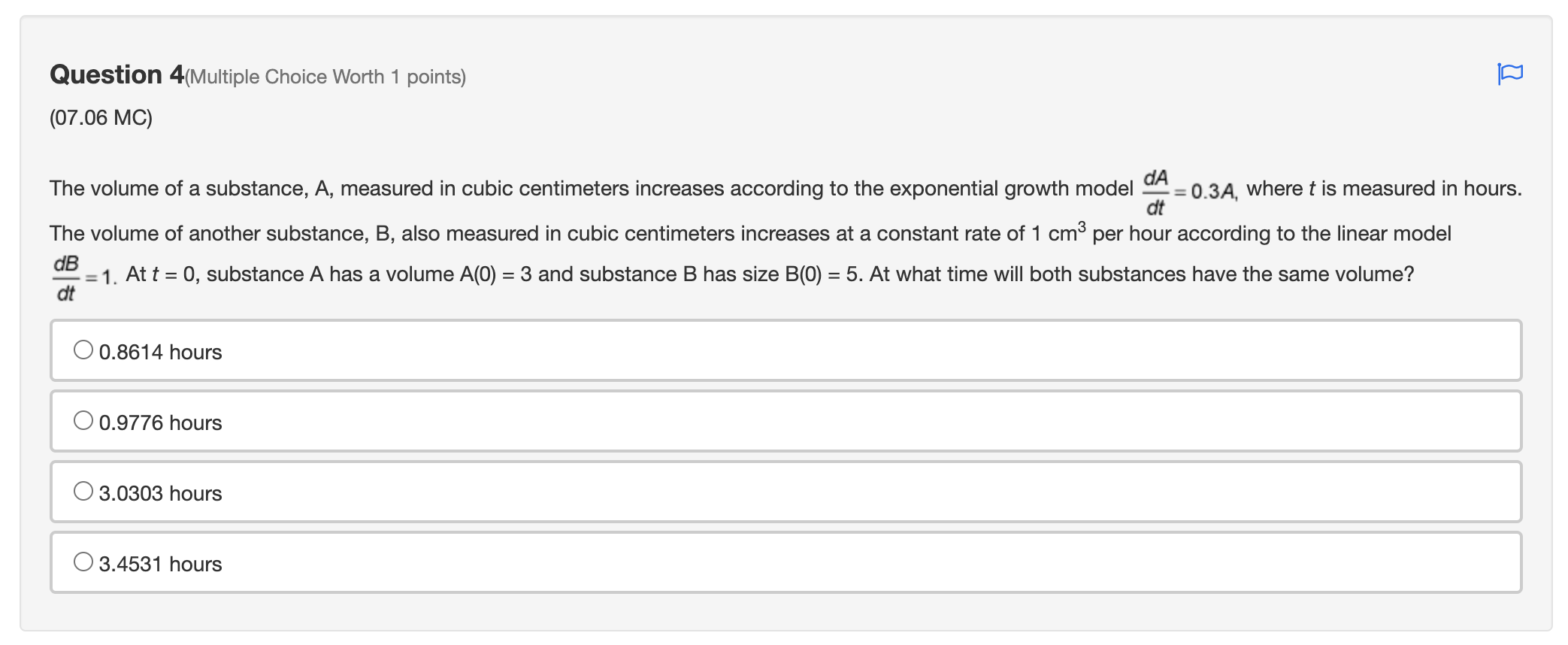Click the (07.06 MC) label
Image resolution: width=1568 pixels, height=645 pixels.
101,118
